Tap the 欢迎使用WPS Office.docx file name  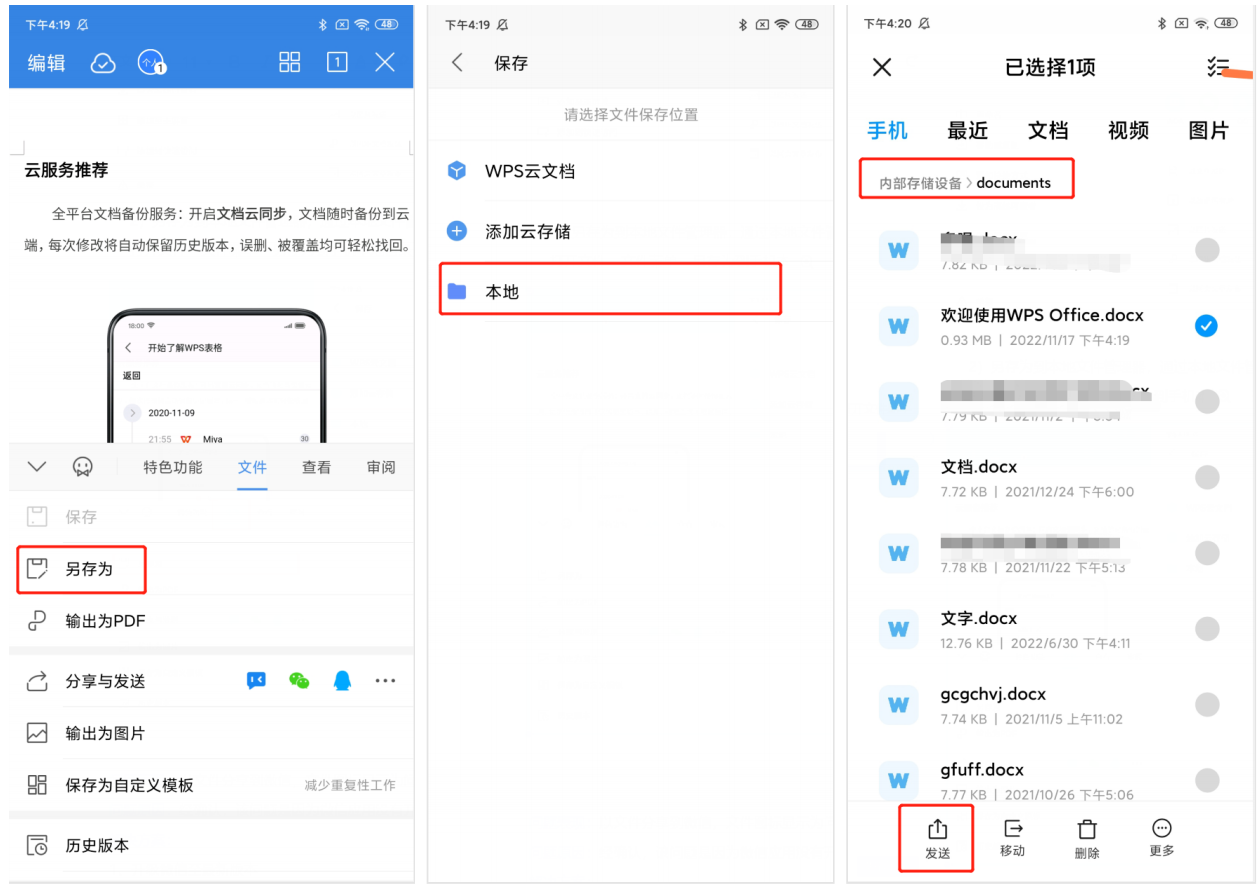click(1042, 315)
